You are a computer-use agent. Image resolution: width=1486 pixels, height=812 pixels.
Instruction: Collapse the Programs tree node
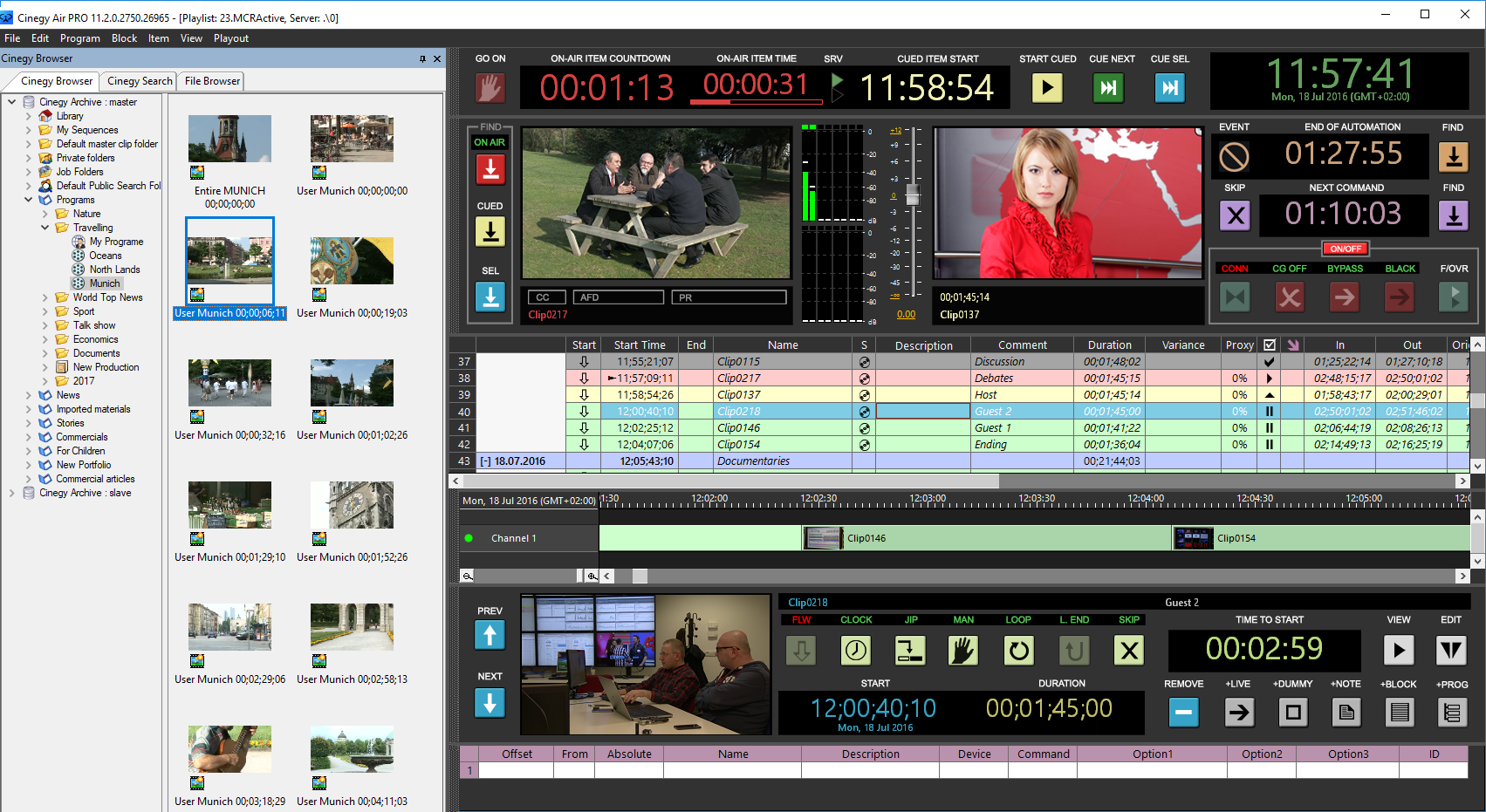point(28,200)
